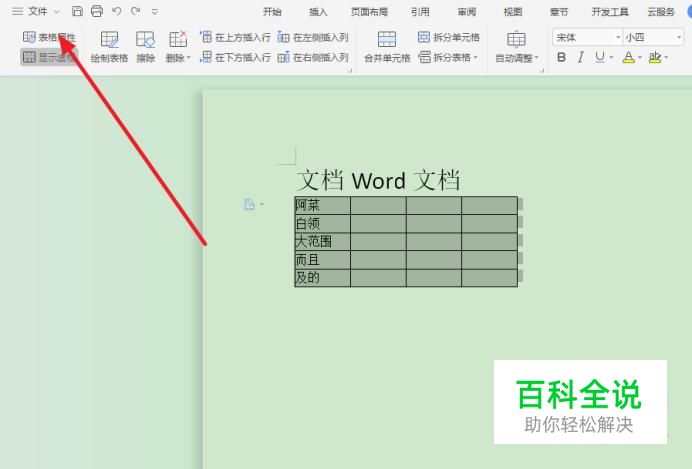Click the table cell containing 白领
The height and width of the screenshot is (469, 692).
[323, 224]
